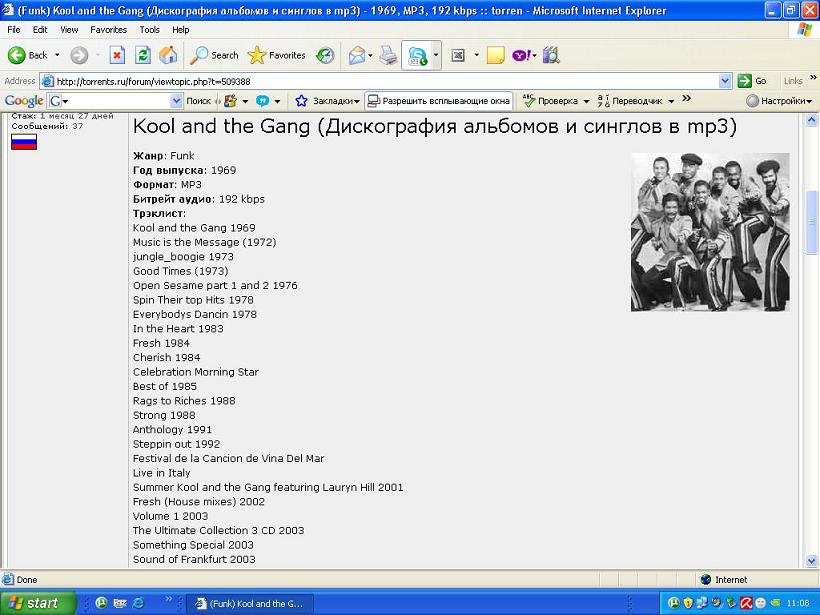Open the Funk Kool and the G taskbar button

tap(250, 603)
